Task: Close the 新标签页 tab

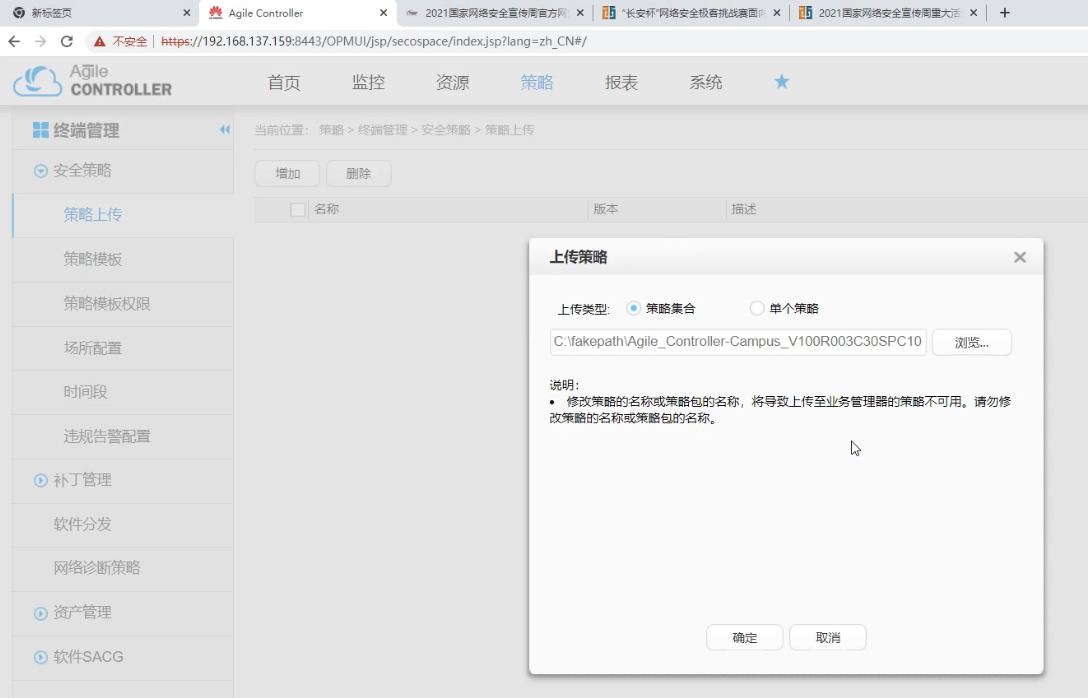Action: coord(187,12)
